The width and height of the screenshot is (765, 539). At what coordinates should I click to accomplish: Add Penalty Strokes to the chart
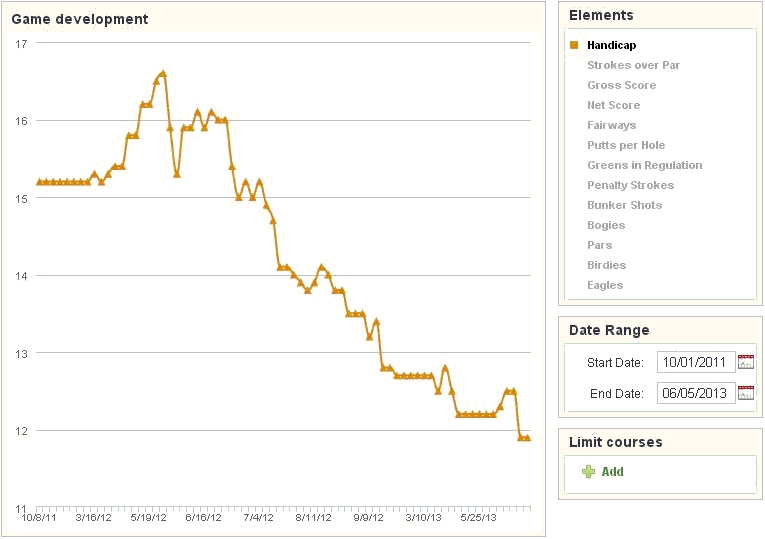tap(630, 185)
